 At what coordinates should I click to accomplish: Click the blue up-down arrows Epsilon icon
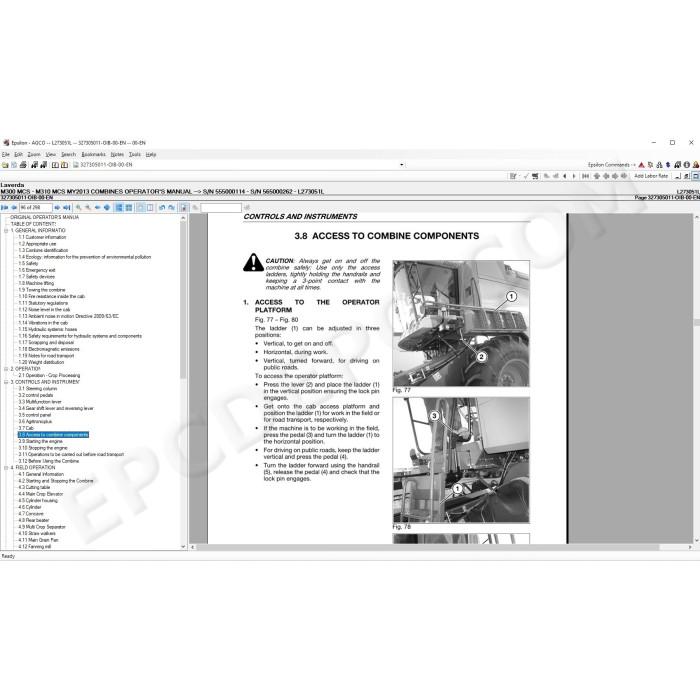[x=668, y=165]
